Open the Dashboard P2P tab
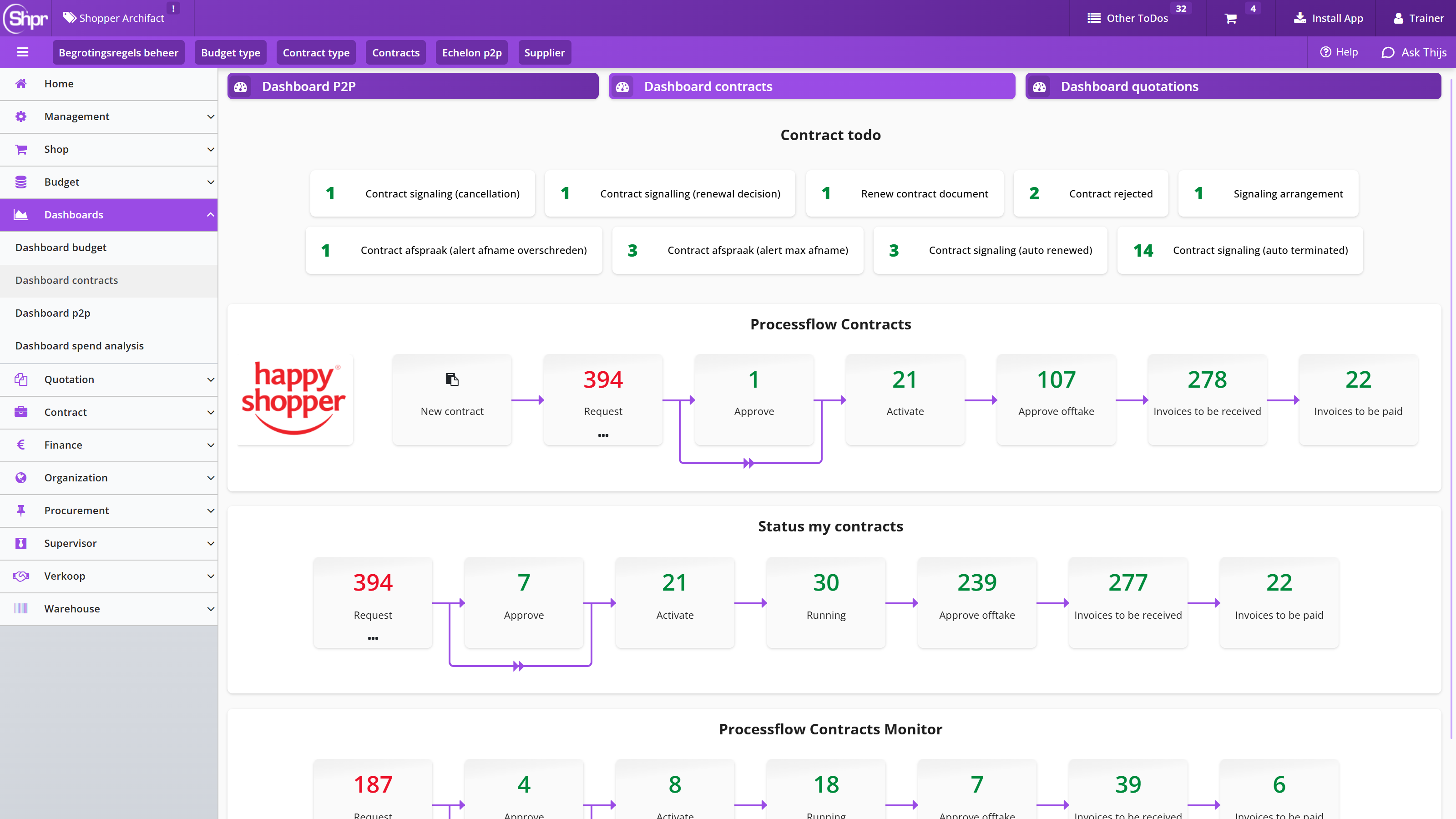This screenshot has height=819, width=1456. [413, 86]
